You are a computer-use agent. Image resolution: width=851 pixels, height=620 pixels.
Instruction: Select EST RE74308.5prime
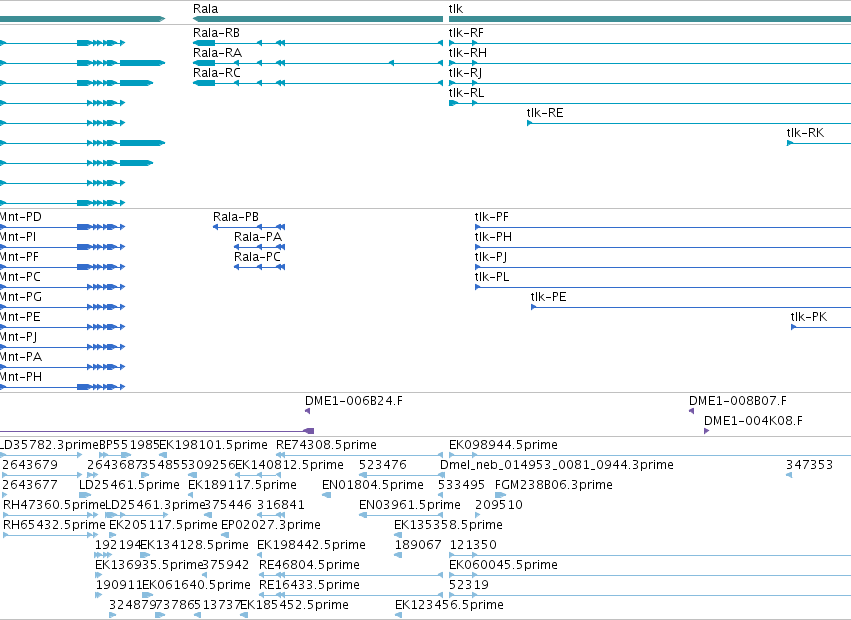[326, 445]
